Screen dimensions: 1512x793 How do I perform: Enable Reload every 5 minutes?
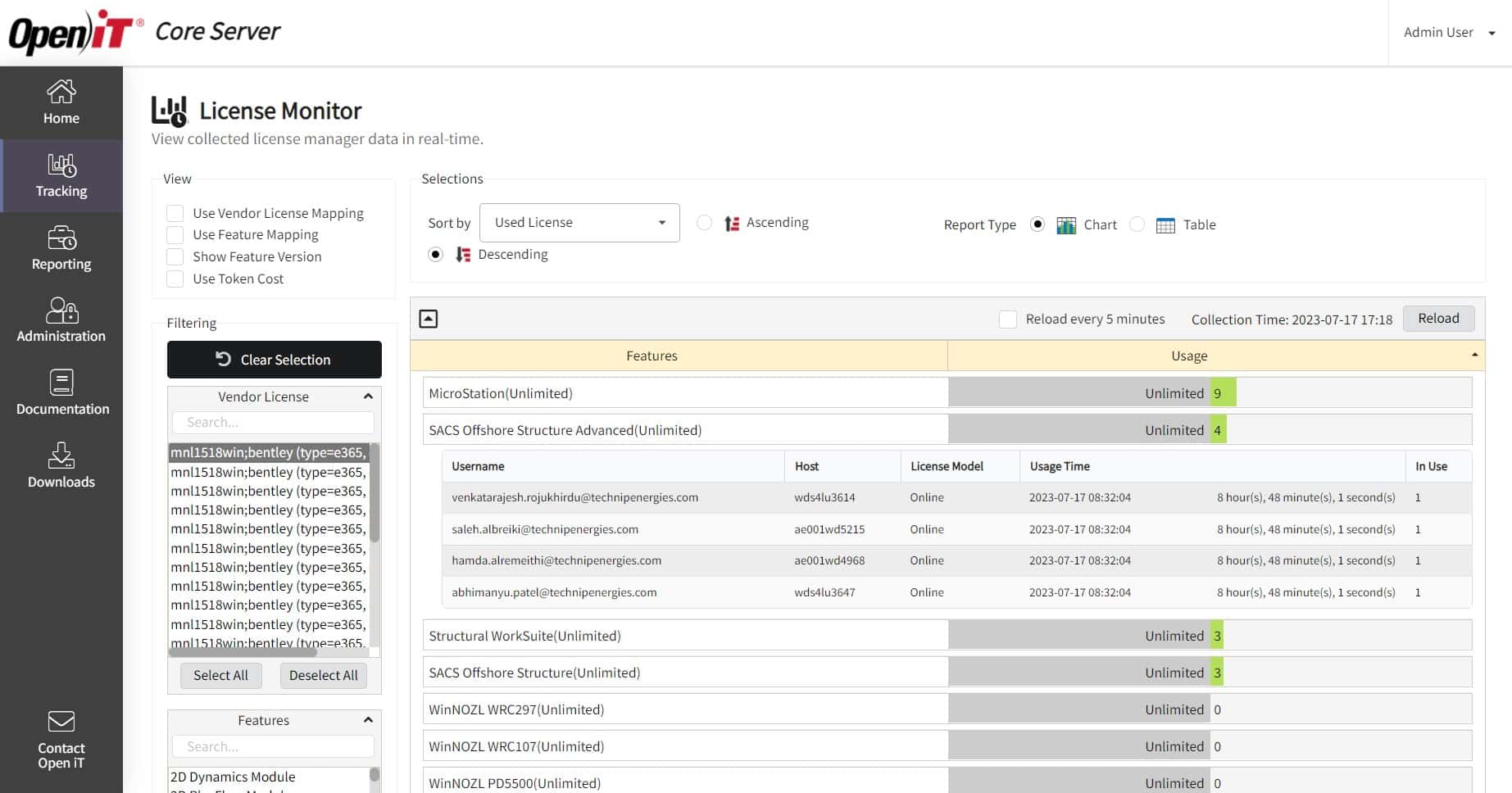[x=1008, y=319]
